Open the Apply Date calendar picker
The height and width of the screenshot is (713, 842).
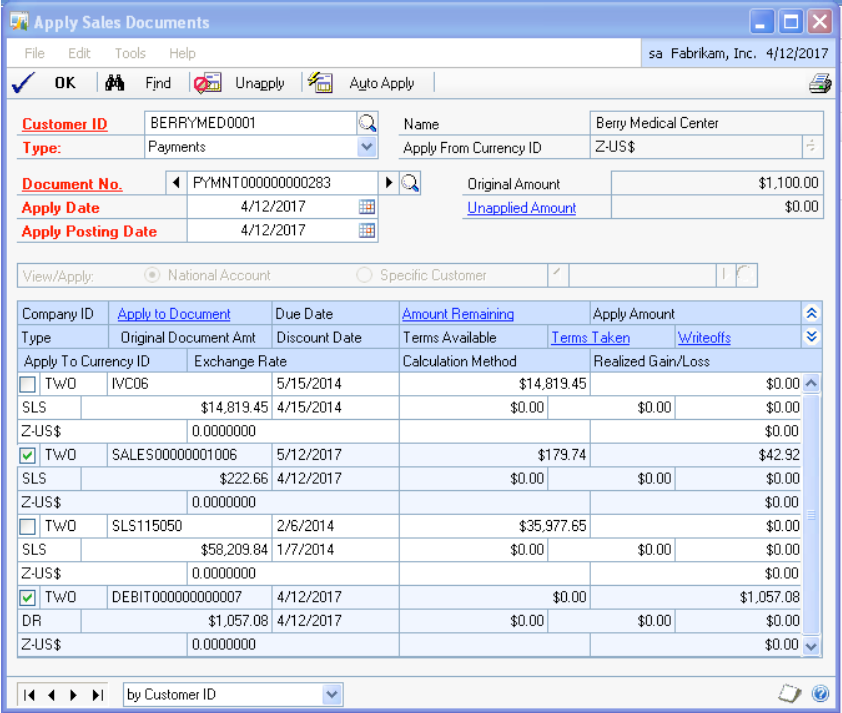(x=367, y=207)
